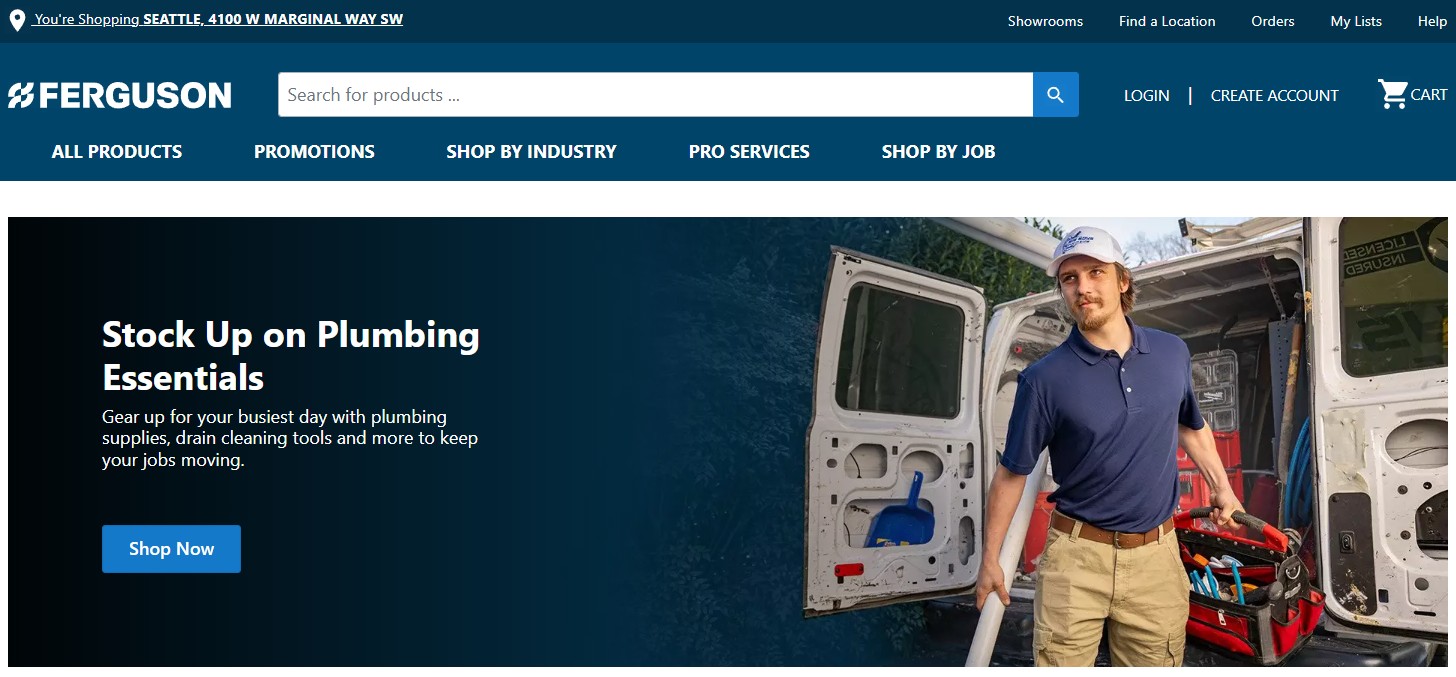Open the Find a Location link

(1167, 21)
